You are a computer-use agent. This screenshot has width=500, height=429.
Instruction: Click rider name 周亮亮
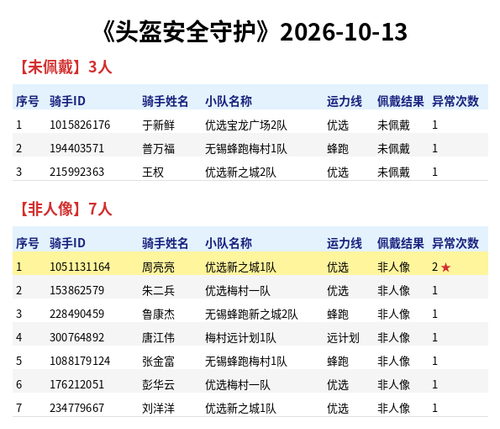coord(158,267)
